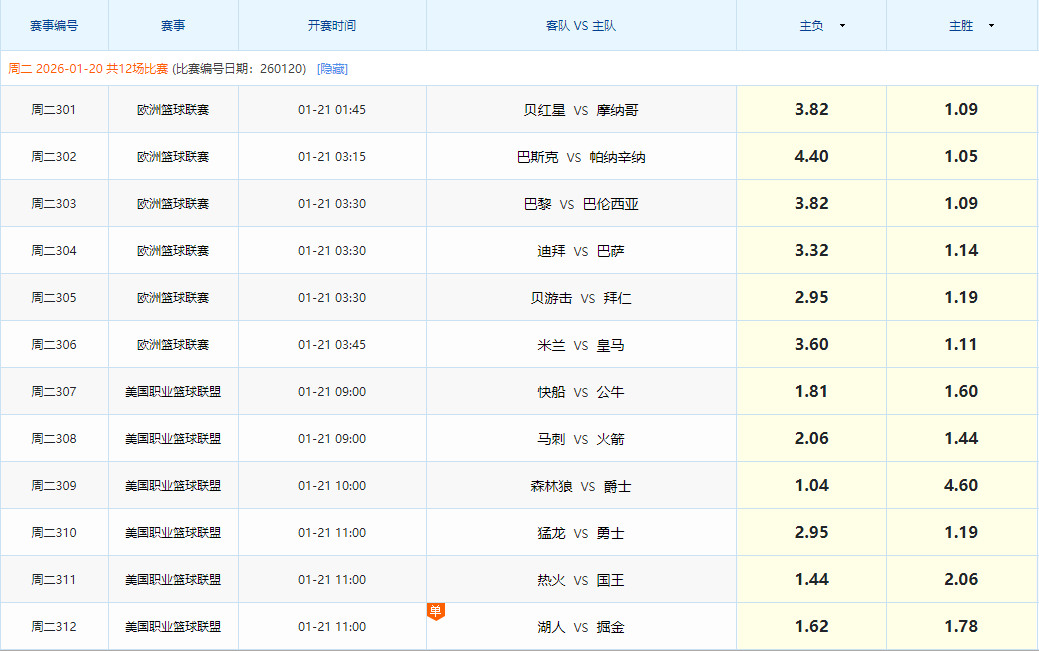Select the 1.81 home-loss odds for 快船 VS 公牛
Viewport: 1039px width, 651px height.
coord(810,391)
